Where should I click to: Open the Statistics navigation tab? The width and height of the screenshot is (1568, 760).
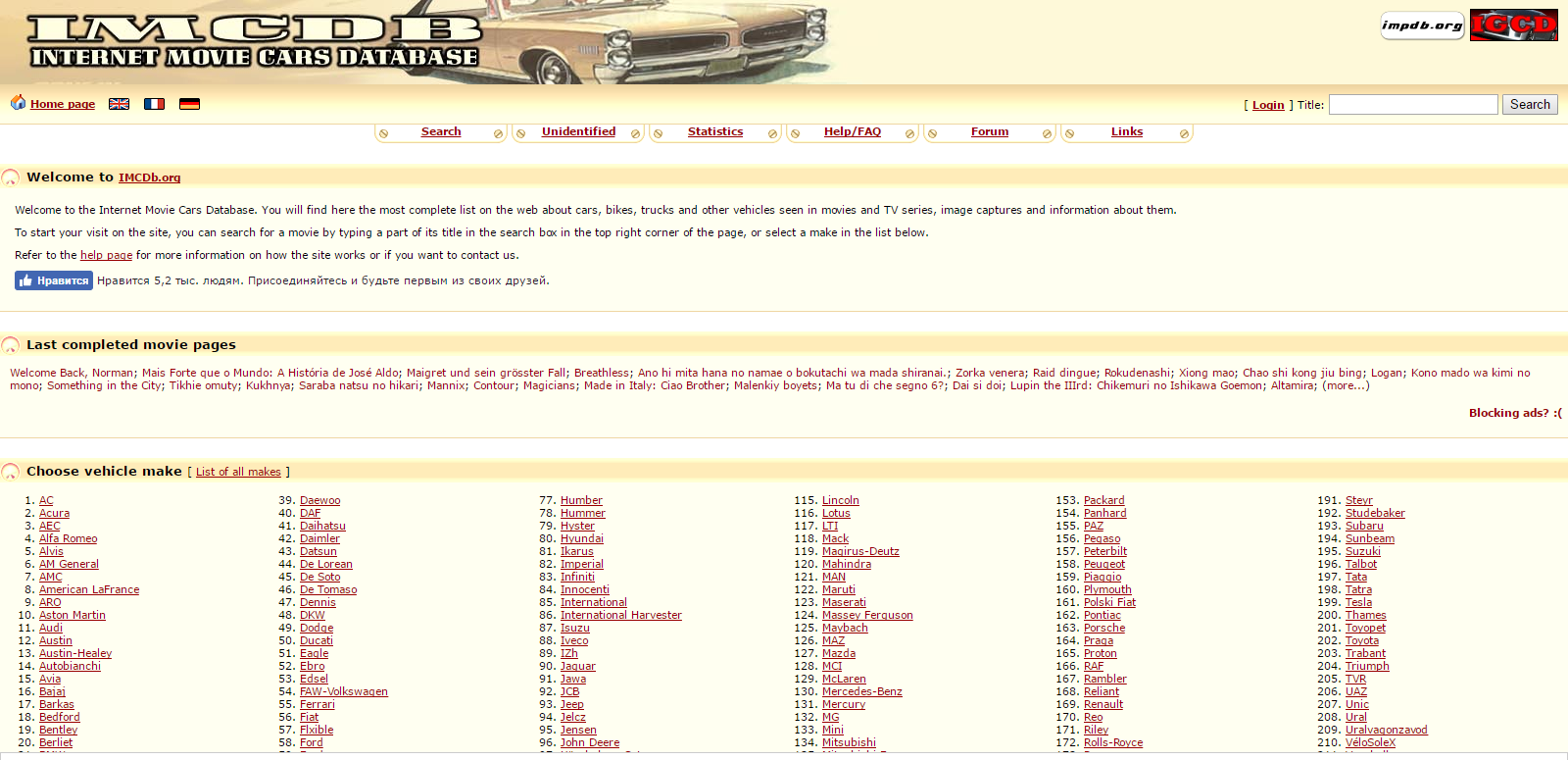click(x=715, y=131)
